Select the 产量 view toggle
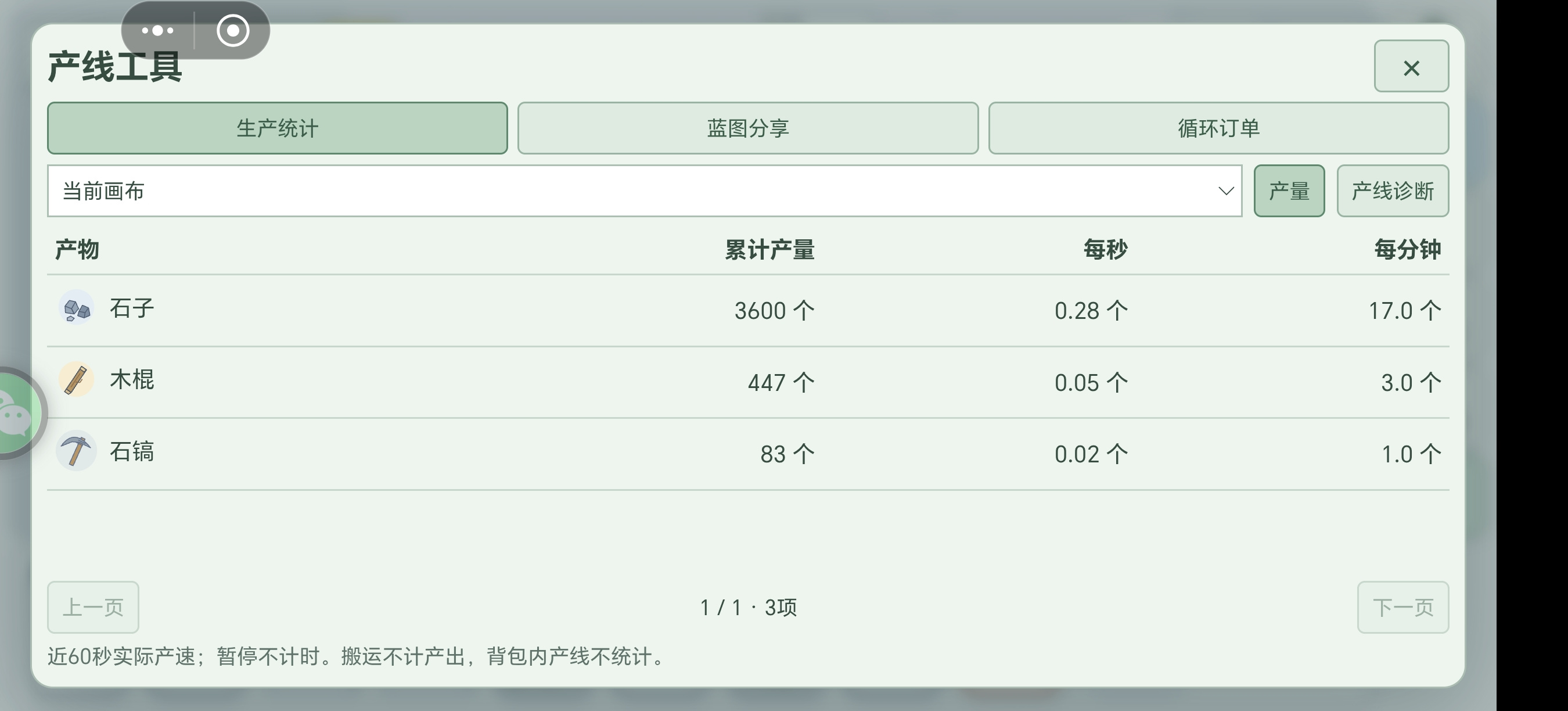1568x711 pixels. [x=1289, y=191]
